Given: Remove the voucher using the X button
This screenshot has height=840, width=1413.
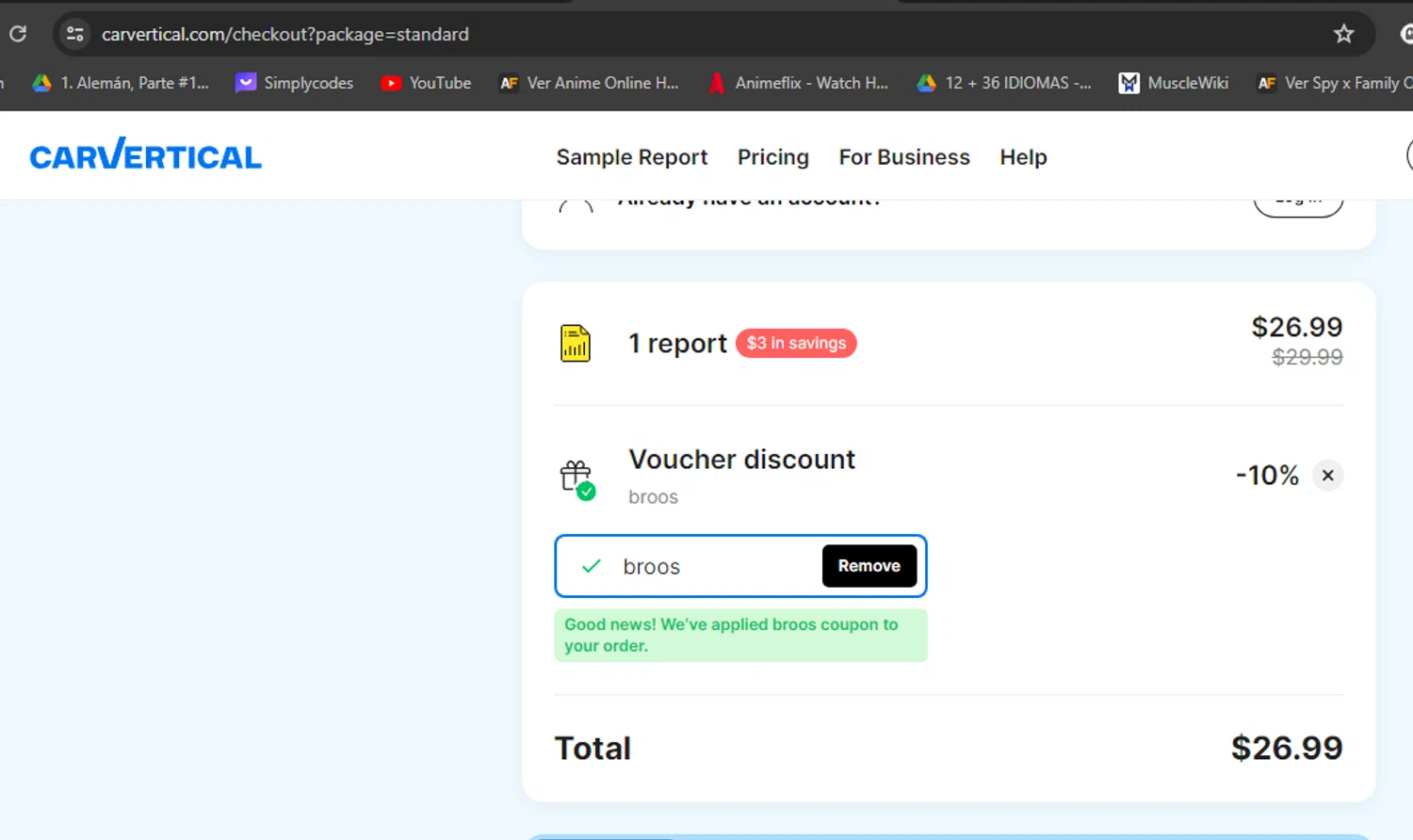Looking at the screenshot, I should coord(1327,476).
